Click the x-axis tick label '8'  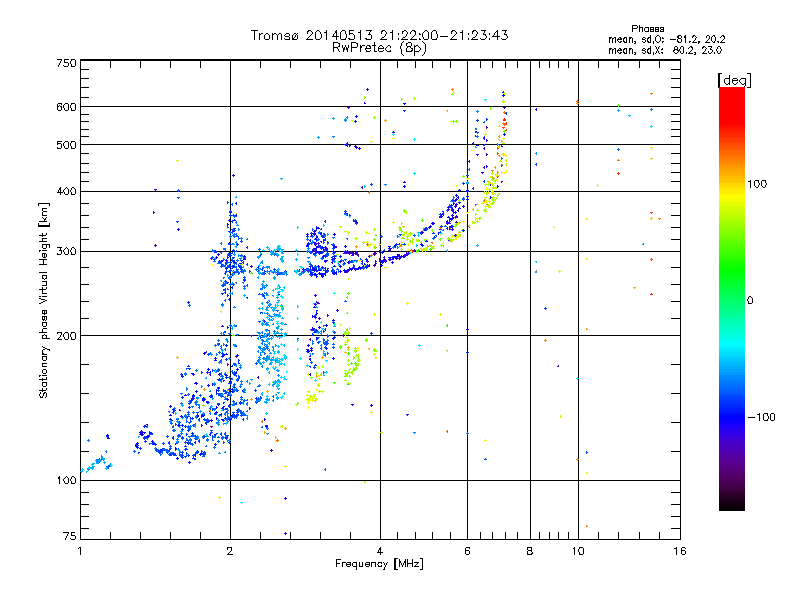pyautogui.click(x=530, y=551)
